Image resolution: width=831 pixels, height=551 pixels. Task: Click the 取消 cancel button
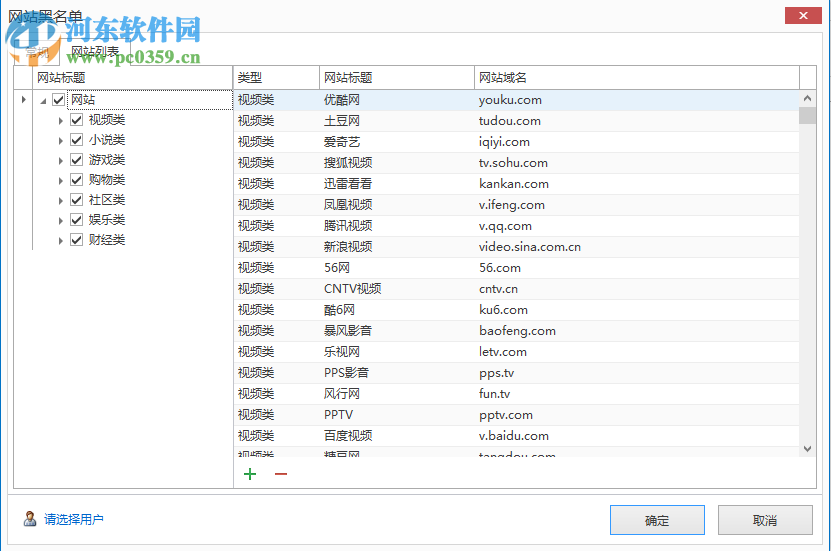click(765, 520)
